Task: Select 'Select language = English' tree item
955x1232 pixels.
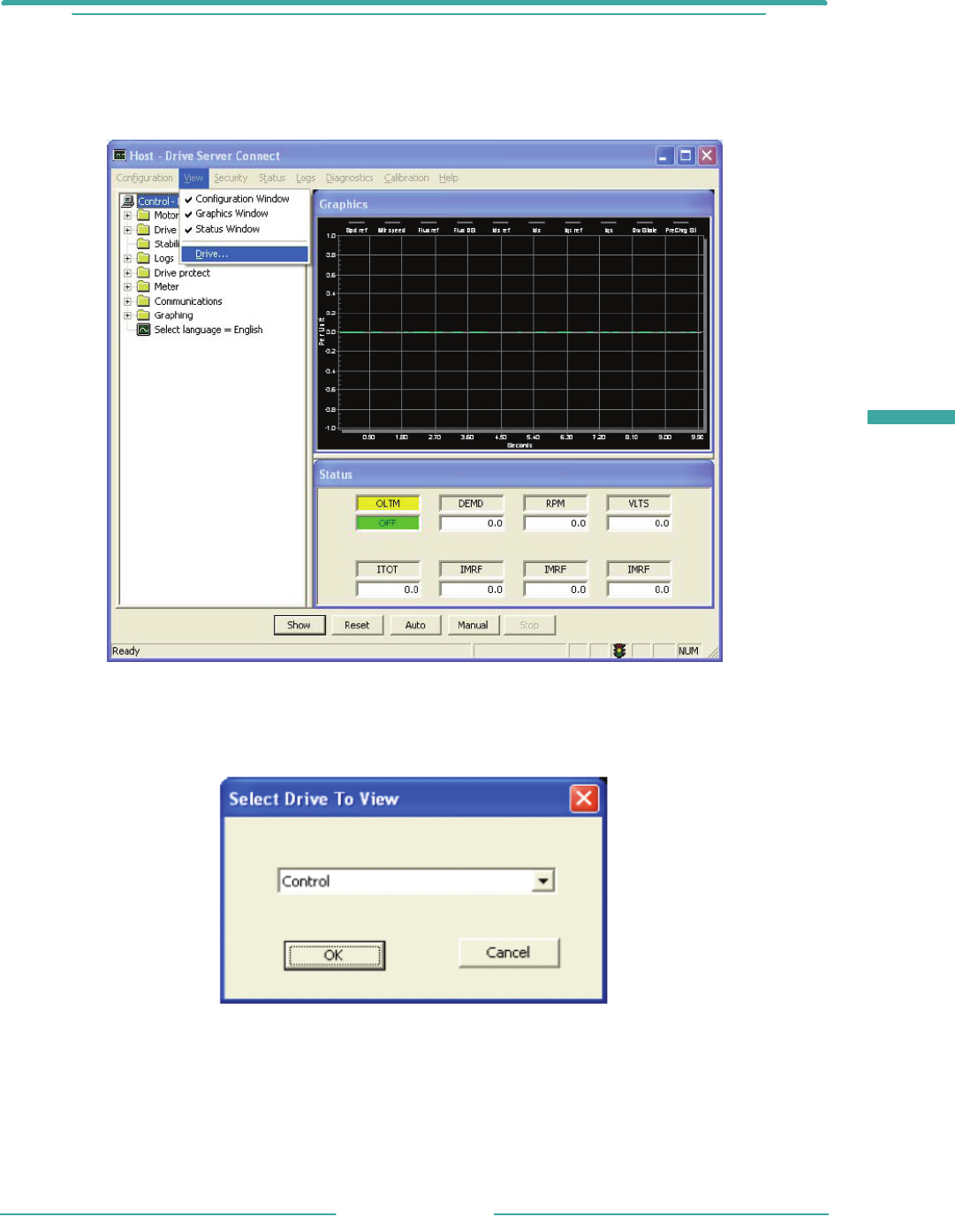Action: pos(208,330)
